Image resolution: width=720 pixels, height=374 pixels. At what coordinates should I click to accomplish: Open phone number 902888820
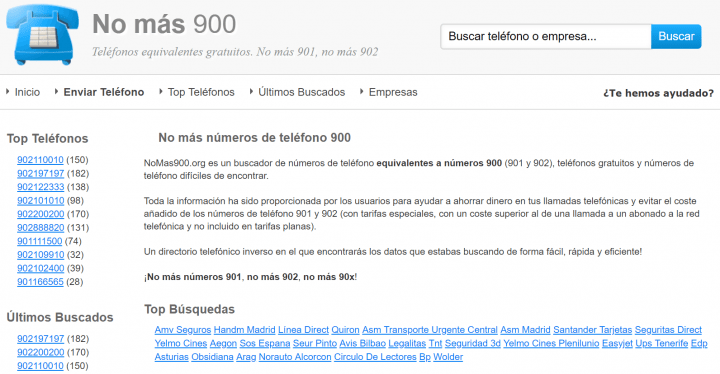tap(40, 227)
